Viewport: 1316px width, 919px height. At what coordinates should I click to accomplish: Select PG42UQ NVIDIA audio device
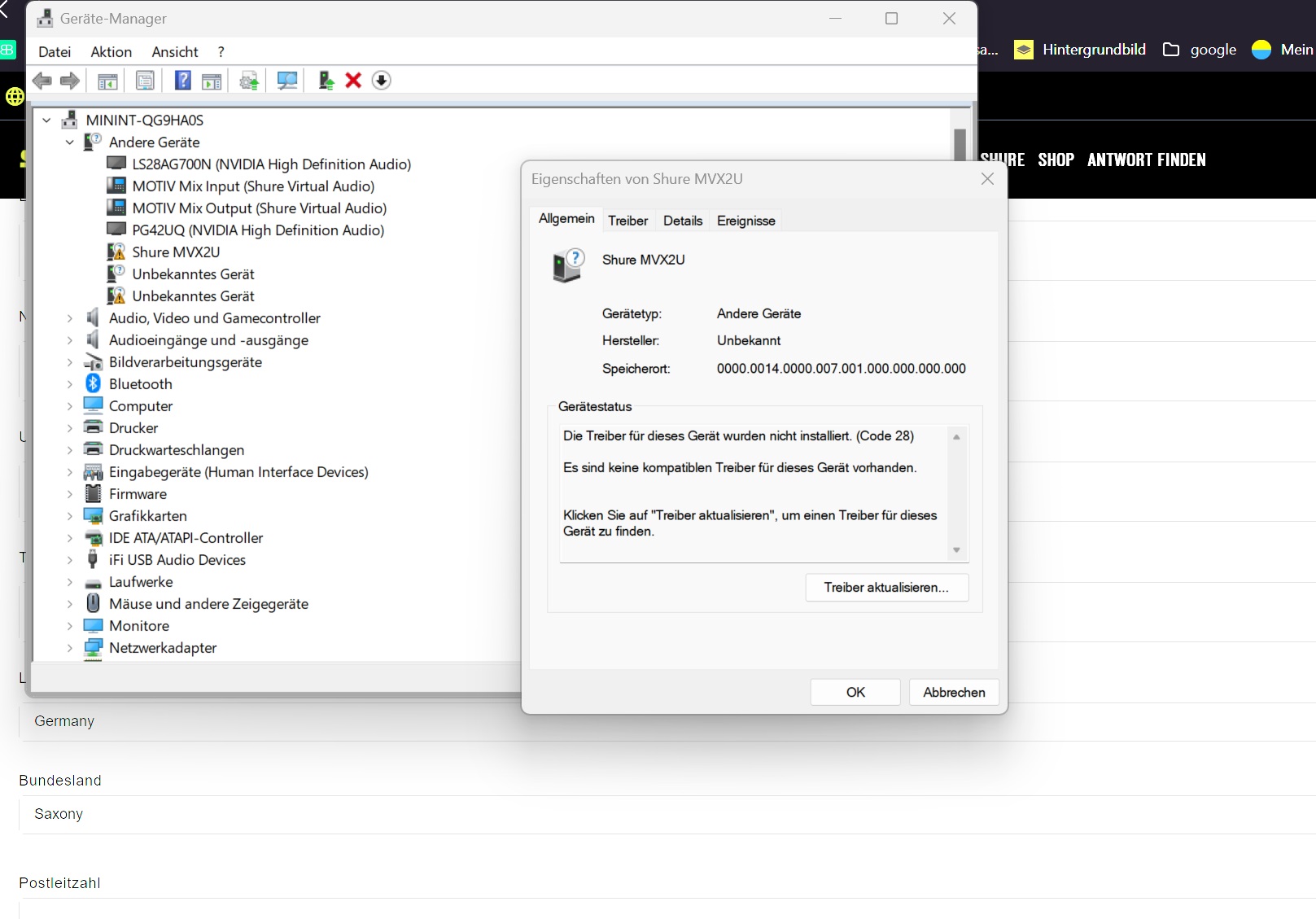point(258,230)
